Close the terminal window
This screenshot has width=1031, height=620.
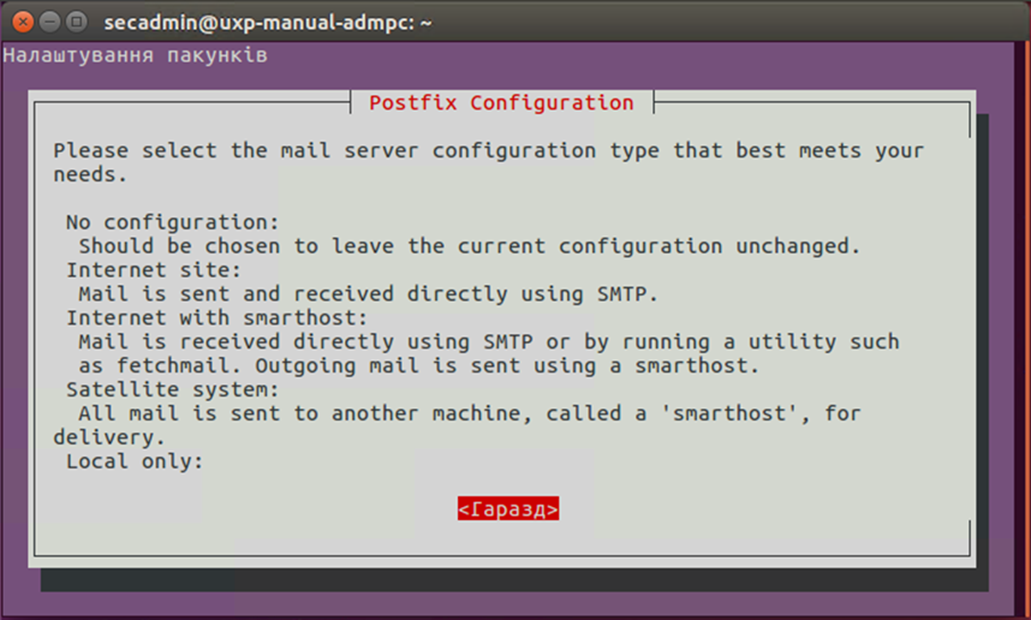(23, 21)
